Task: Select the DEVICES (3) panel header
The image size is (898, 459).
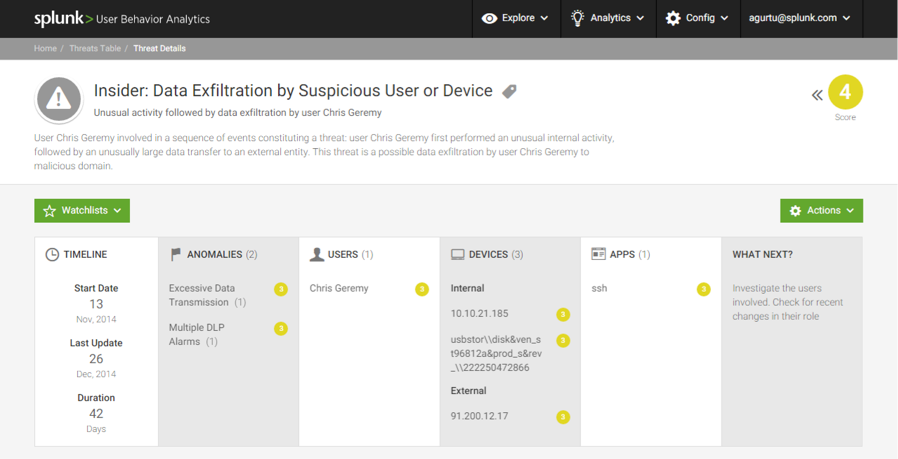Action: click(487, 254)
